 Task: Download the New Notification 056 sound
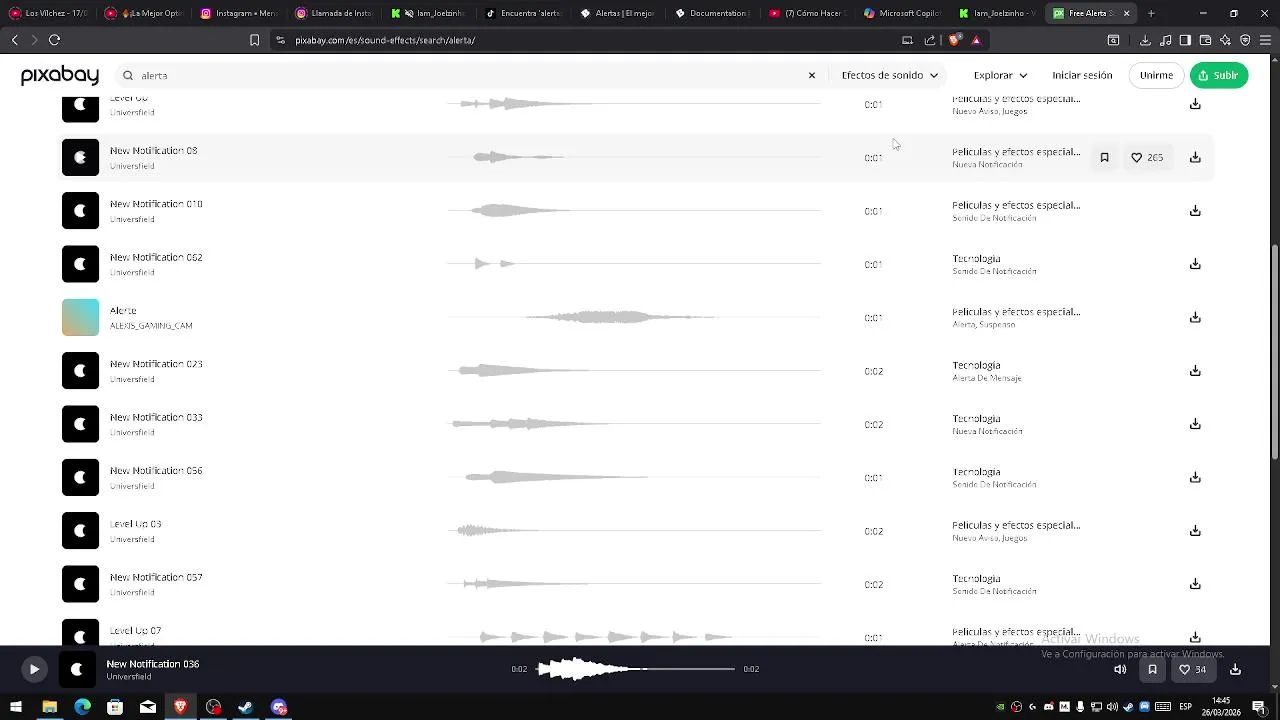(1195, 477)
